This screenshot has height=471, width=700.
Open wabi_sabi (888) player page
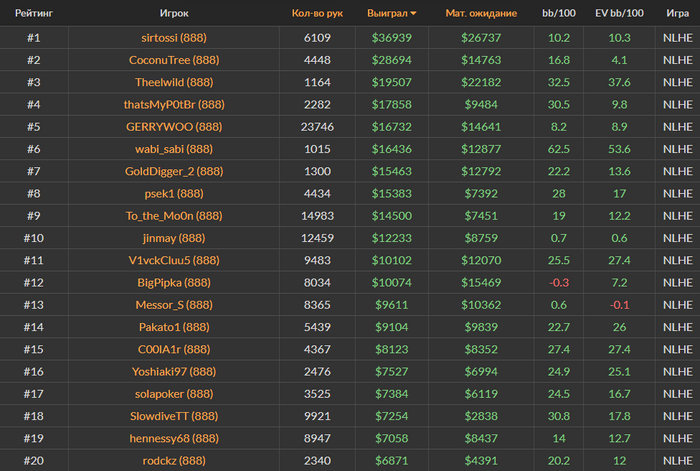pyautogui.click(x=174, y=149)
